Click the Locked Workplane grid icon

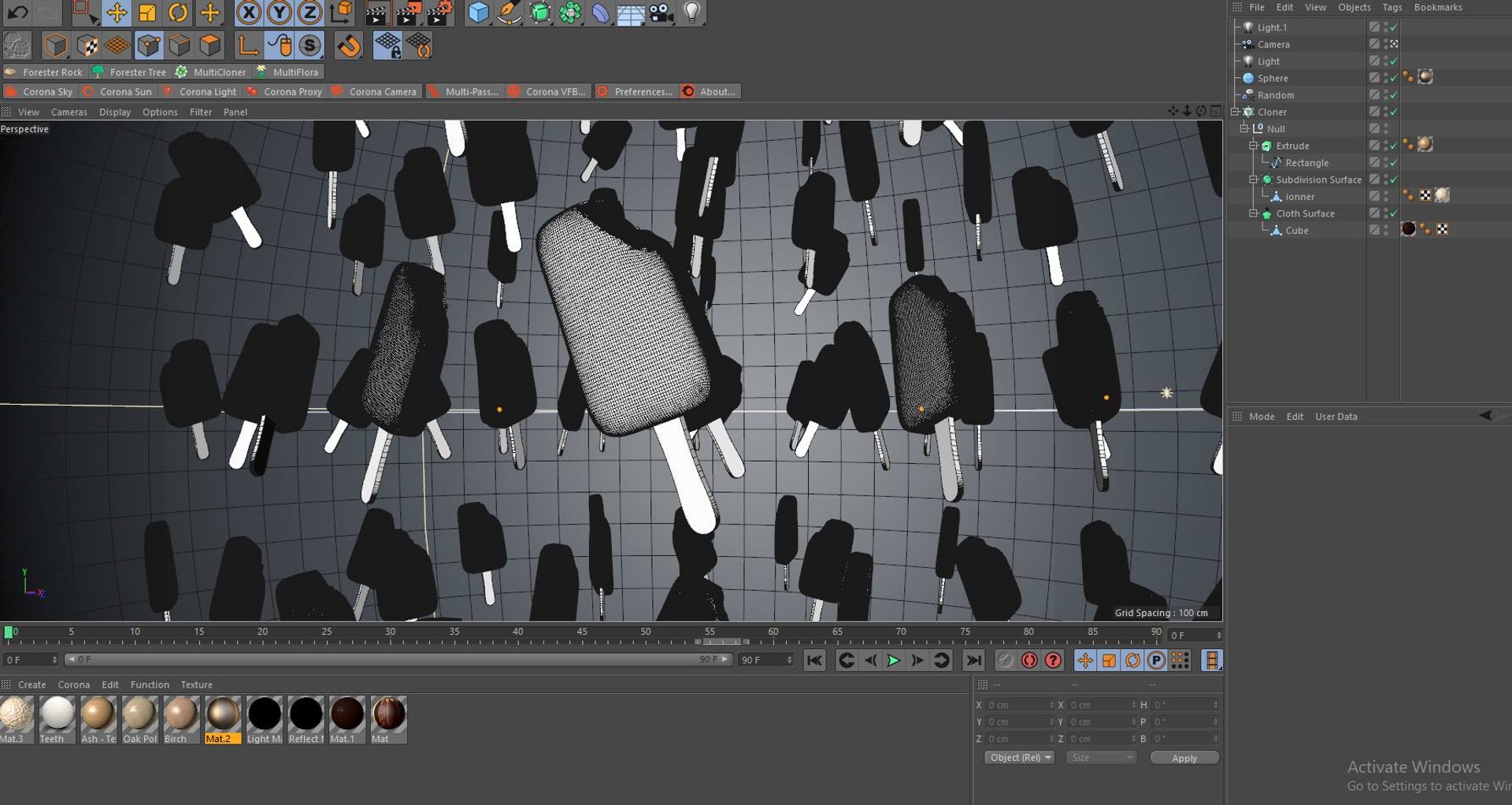[x=387, y=46]
